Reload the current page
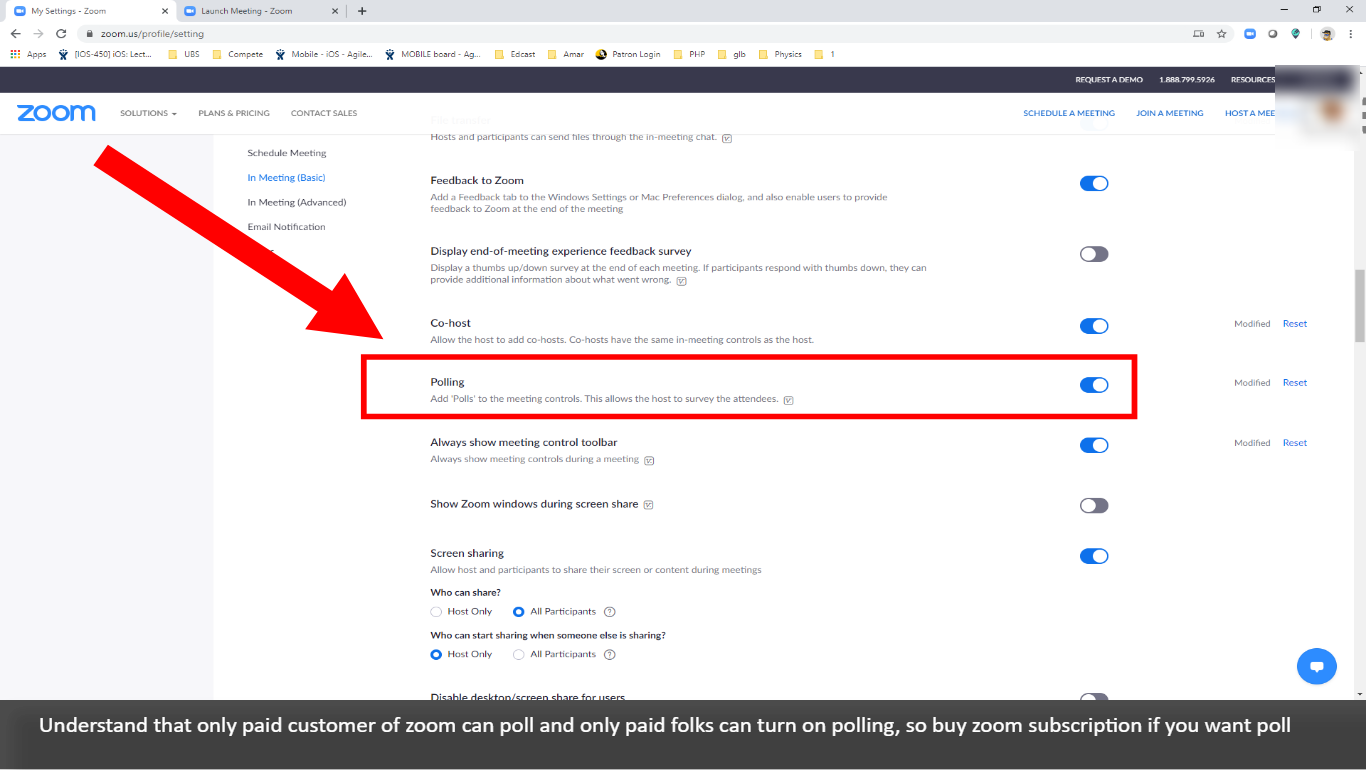 62,33
